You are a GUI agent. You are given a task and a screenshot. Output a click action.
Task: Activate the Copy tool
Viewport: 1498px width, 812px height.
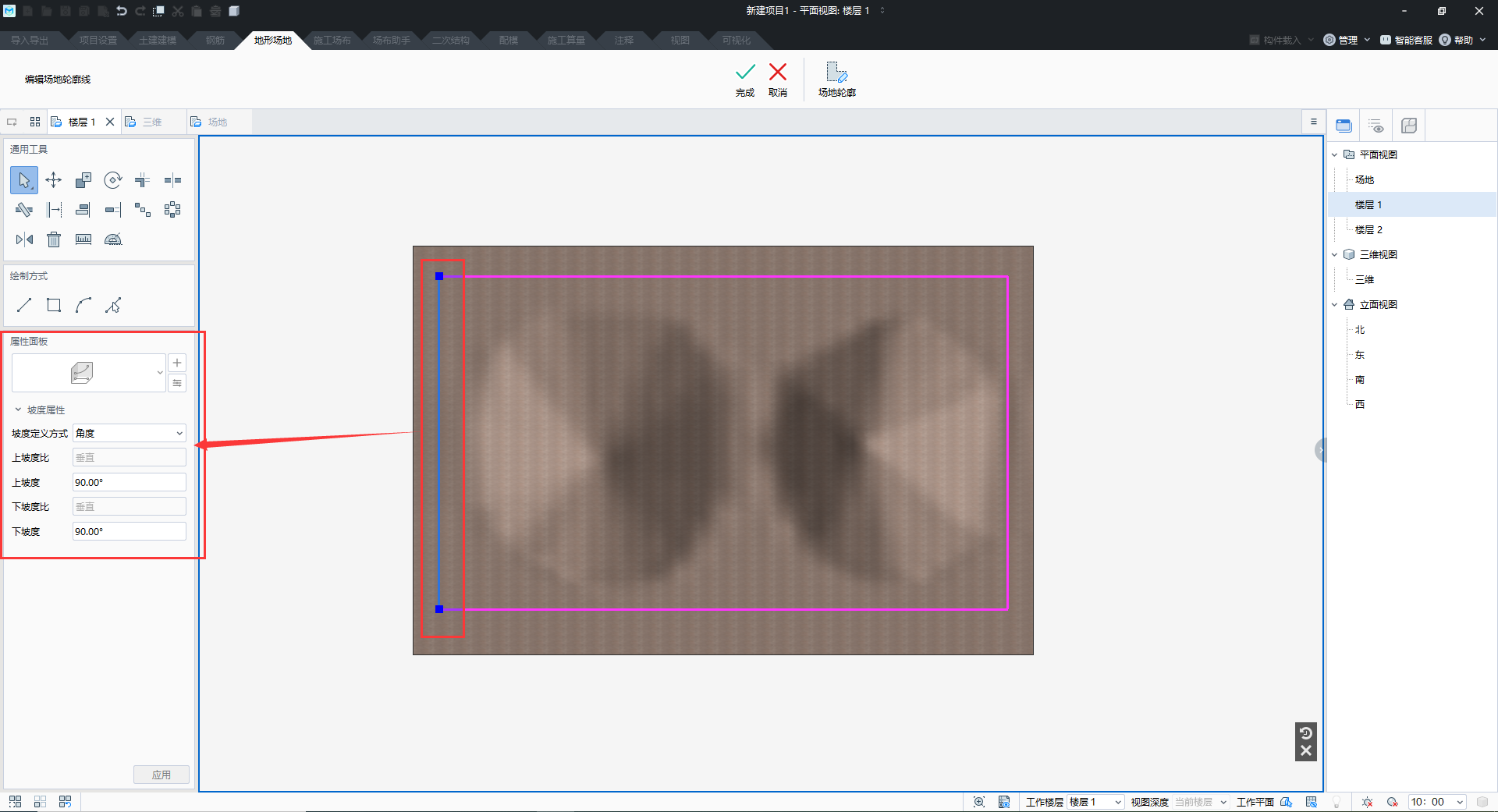point(83,180)
